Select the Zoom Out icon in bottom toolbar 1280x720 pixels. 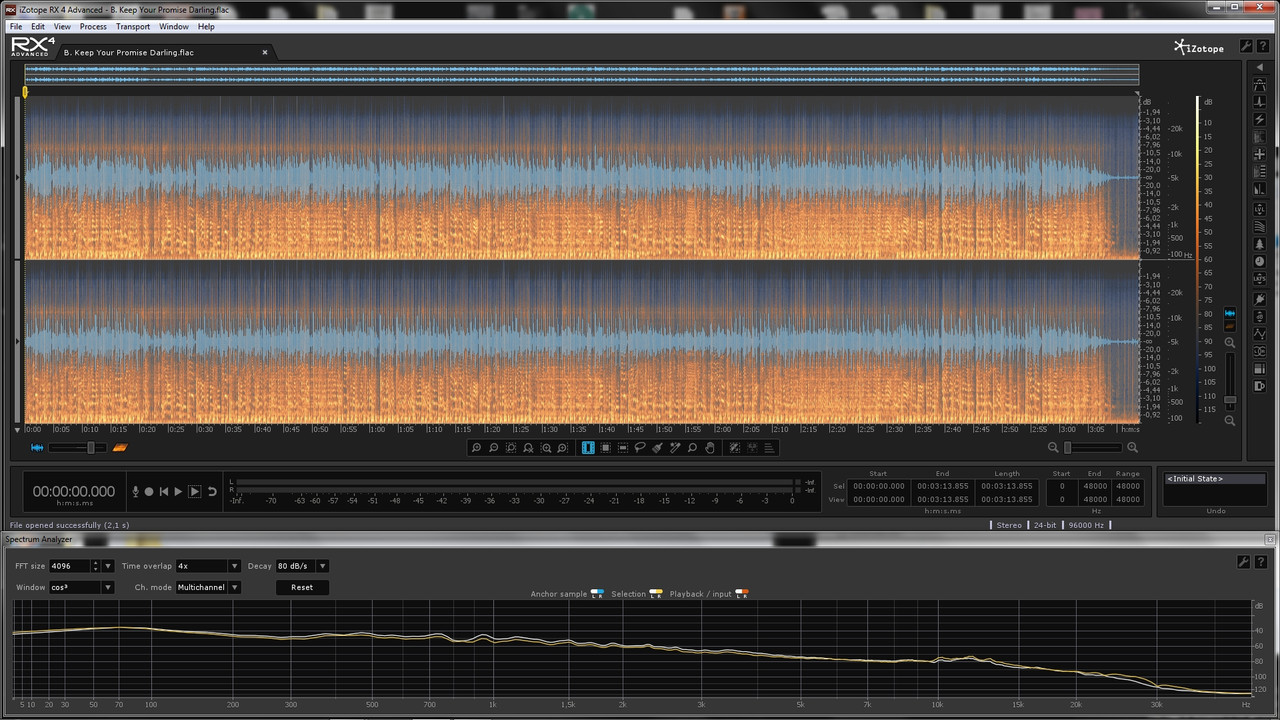[494, 448]
